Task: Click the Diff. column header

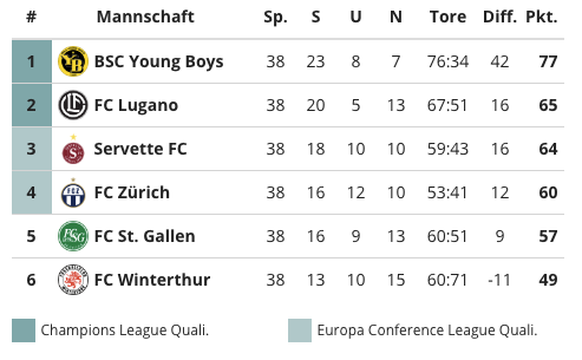Action: 500,17
